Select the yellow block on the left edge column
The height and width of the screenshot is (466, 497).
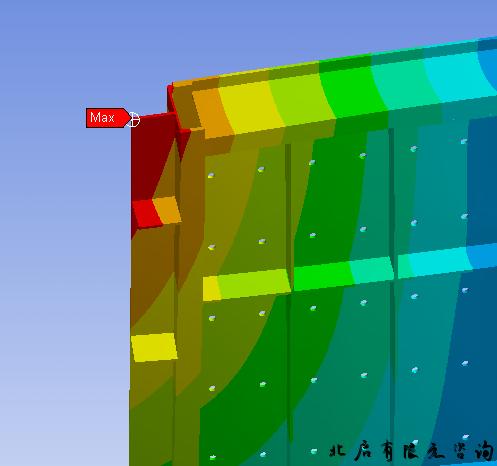154,347
